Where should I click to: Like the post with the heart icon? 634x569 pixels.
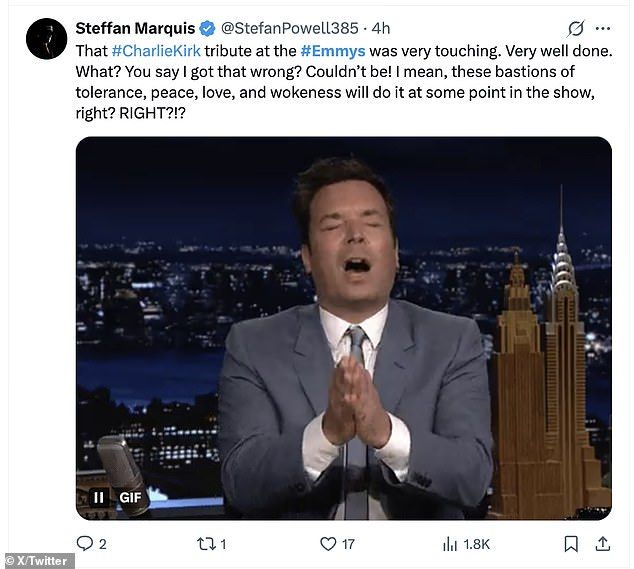[x=327, y=544]
